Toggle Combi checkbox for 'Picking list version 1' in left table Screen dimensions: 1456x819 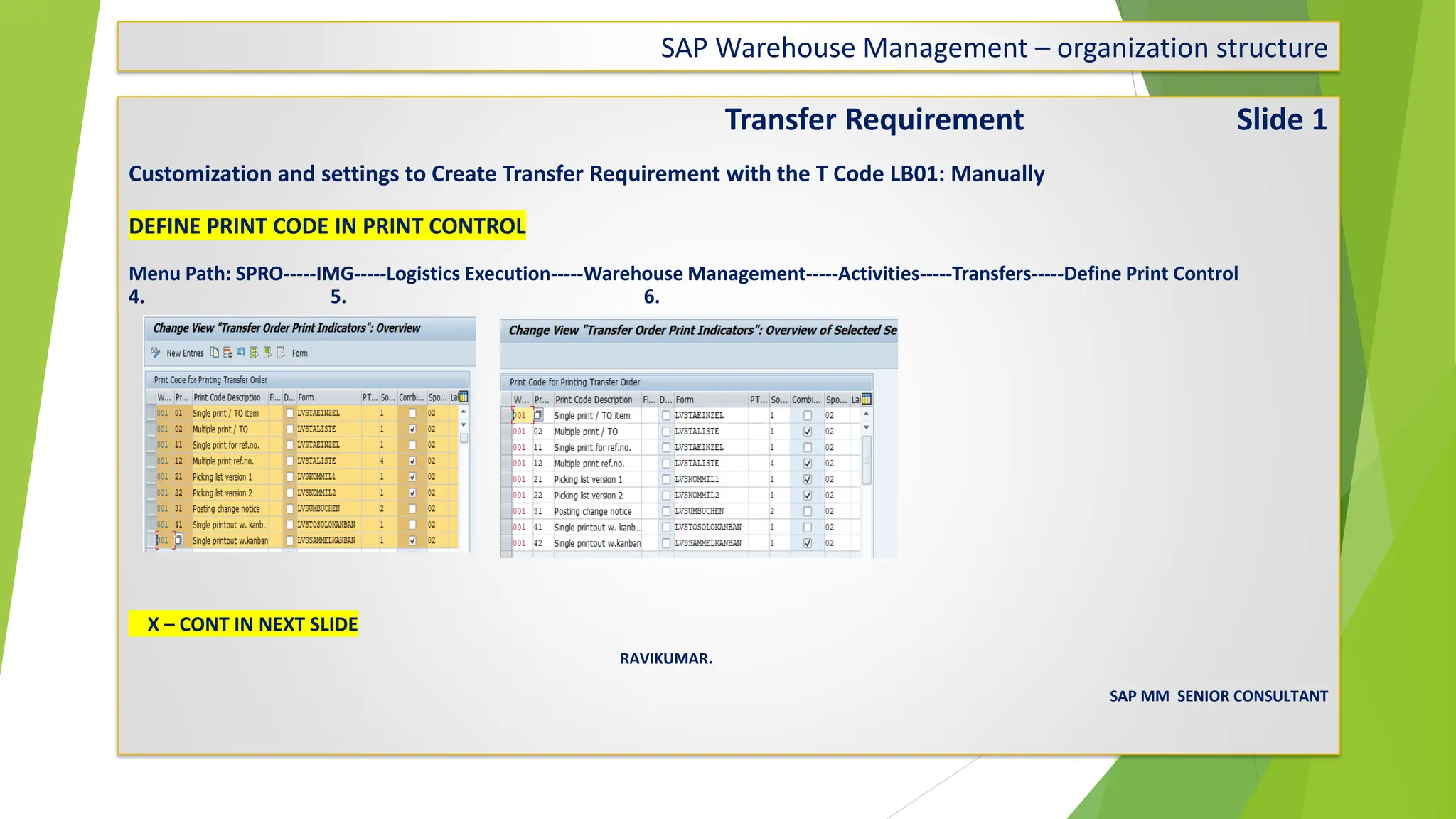click(x=412, y=477)
